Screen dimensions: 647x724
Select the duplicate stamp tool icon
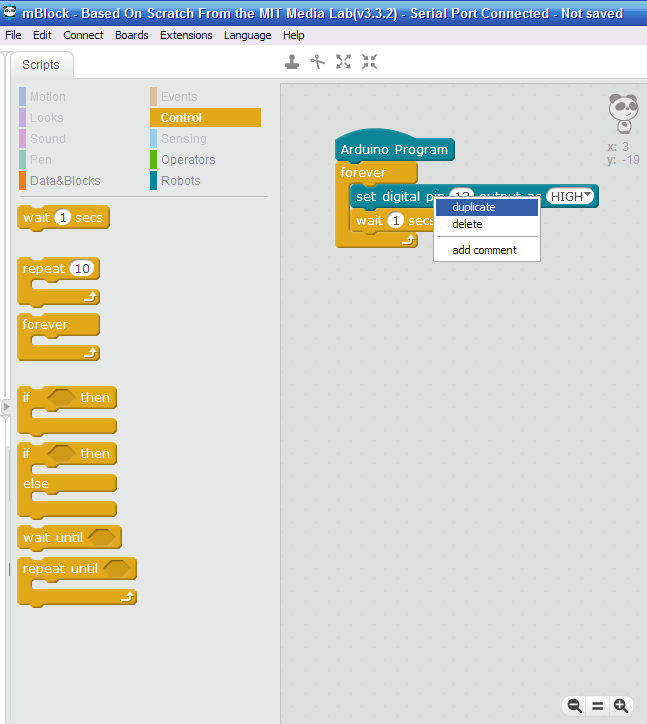[x=292, y=61]
